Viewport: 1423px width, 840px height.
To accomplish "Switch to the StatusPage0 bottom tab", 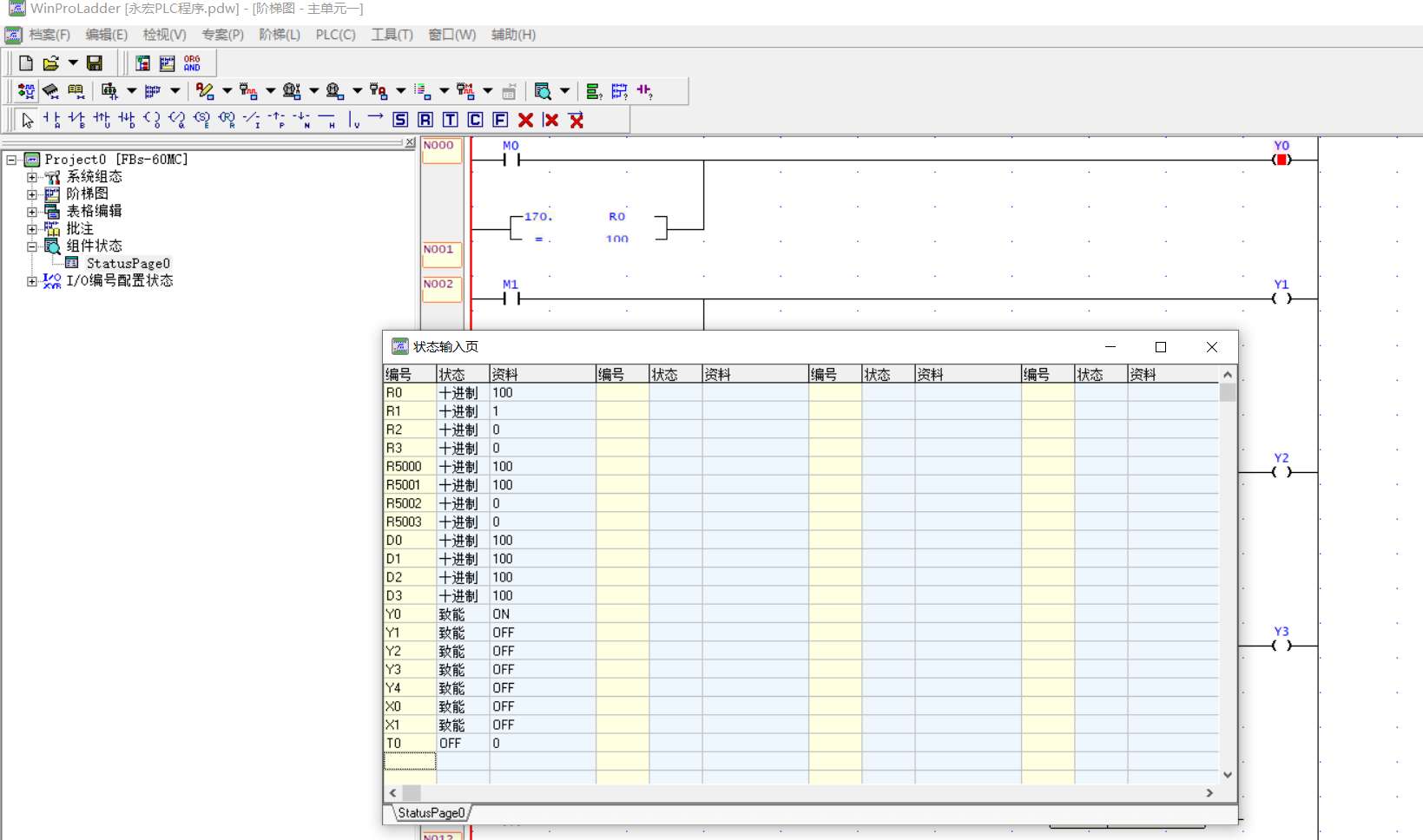I will 431,813.
